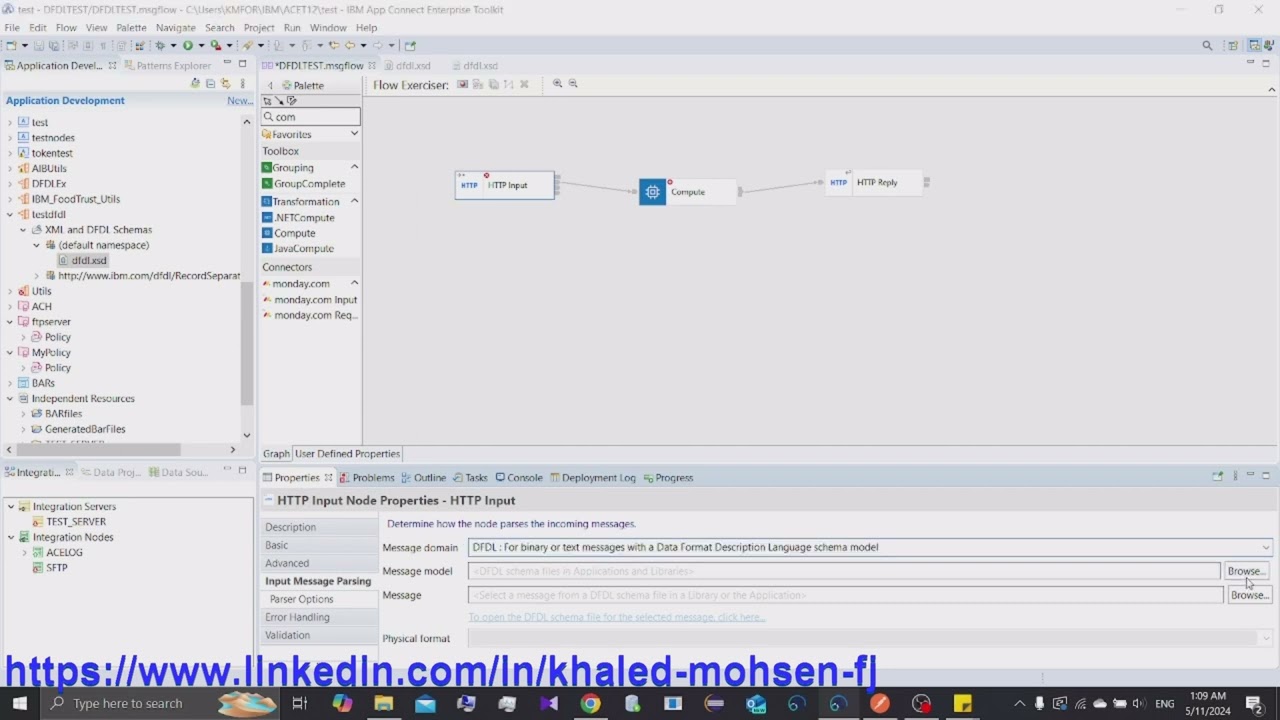Select the SFTP integration node
Screen dimensions: 1280x720
(57, 568)
